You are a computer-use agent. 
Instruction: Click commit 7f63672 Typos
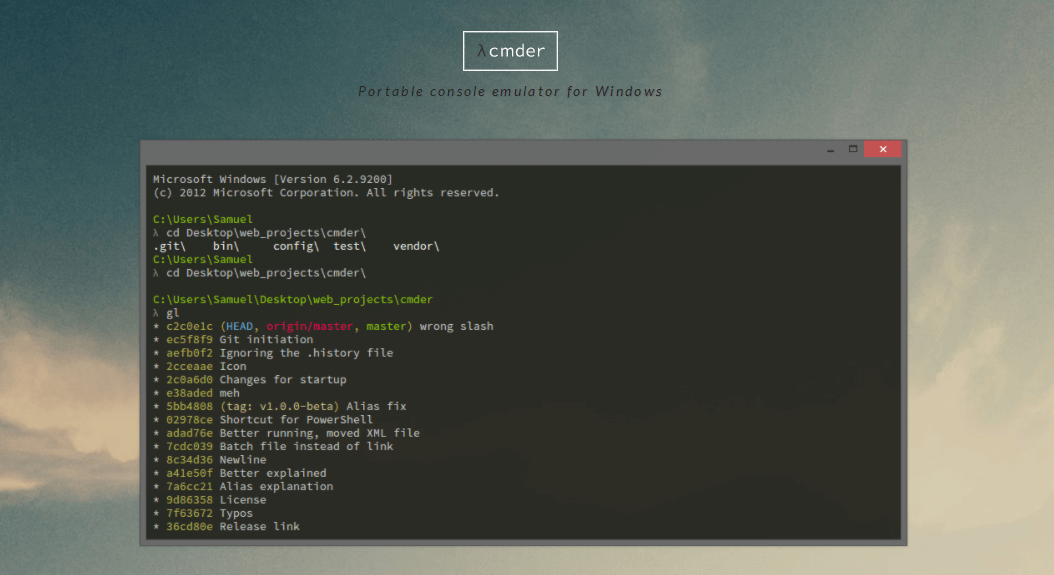click(203, 513)
